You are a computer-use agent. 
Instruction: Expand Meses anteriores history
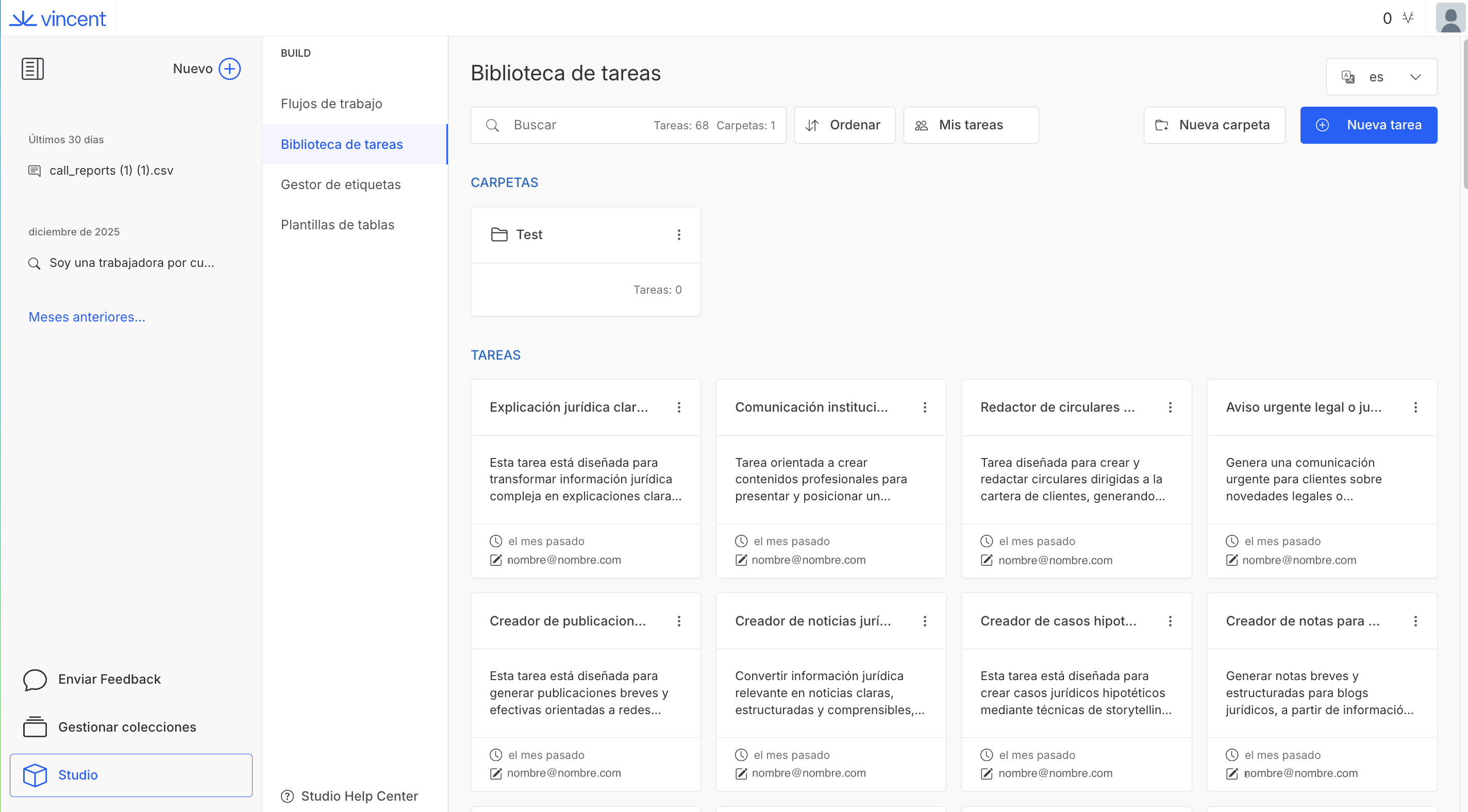pyautogui.click(x=87, y=317)
